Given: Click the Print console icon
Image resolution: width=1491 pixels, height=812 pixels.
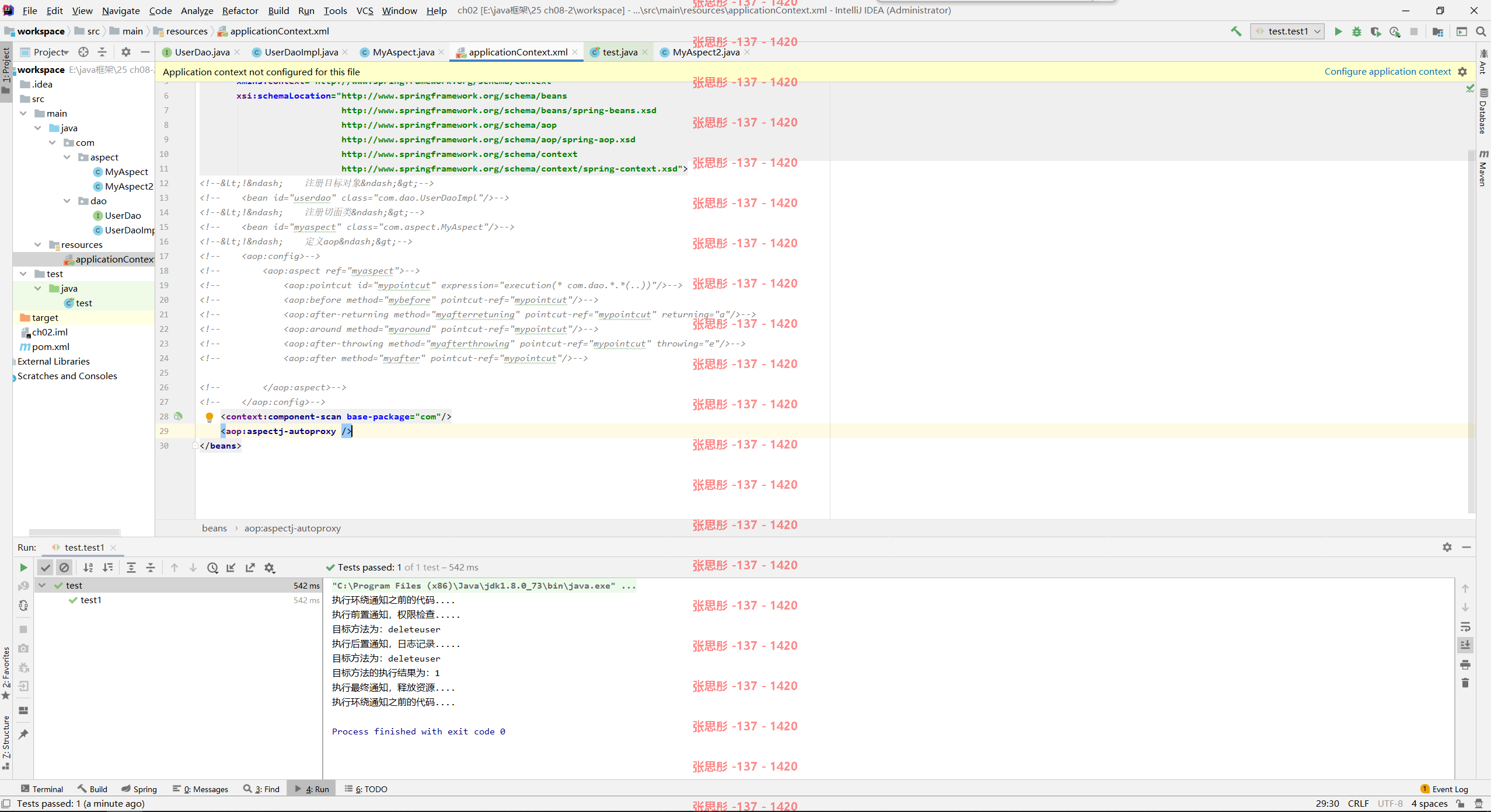Looking at the screenshot, I should tap(1465, 664).
